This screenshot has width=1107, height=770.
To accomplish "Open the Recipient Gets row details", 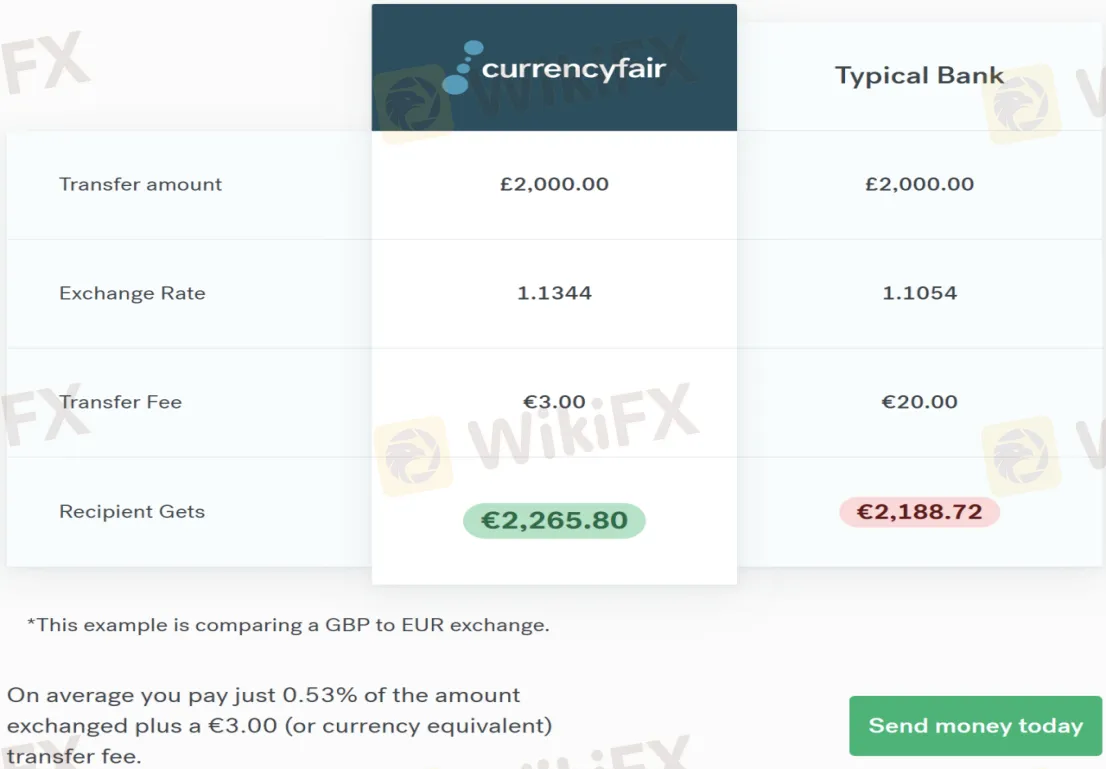I will click(131, 511).
